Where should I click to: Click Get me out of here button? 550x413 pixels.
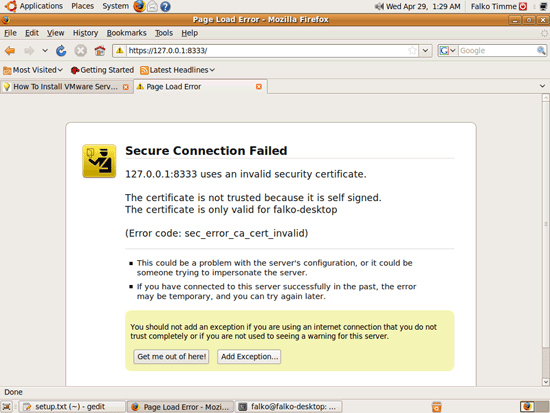[171, 357]
